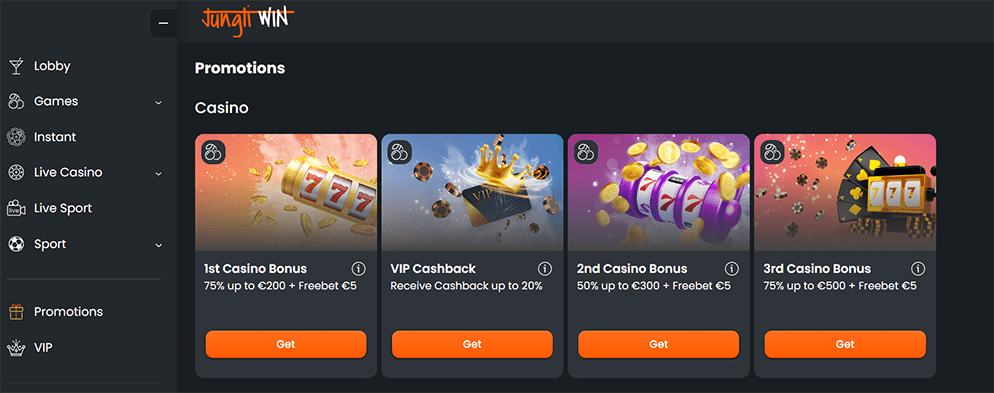The image size is (994, 393).
Task: Get the 1st Casino Bonus offer
Action: (x=286, y=344)
